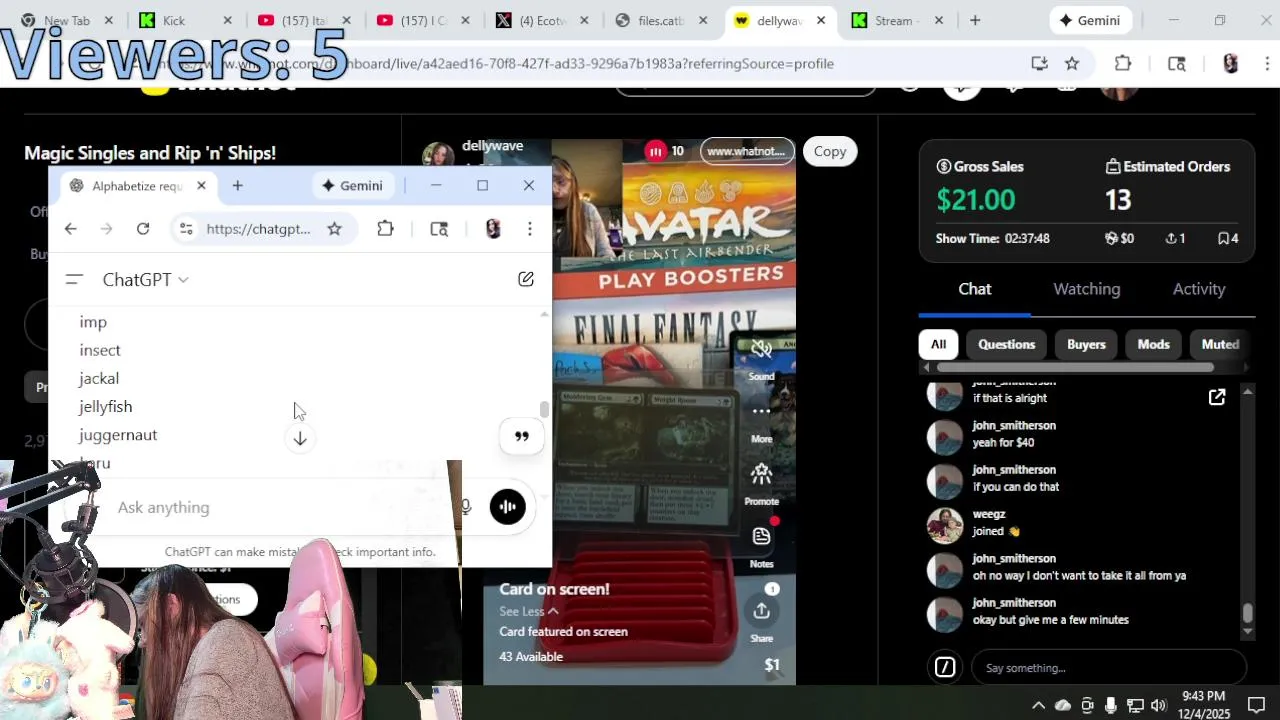
Task: Unmute the stream with the Sound icon
Action: pos(761,349)
